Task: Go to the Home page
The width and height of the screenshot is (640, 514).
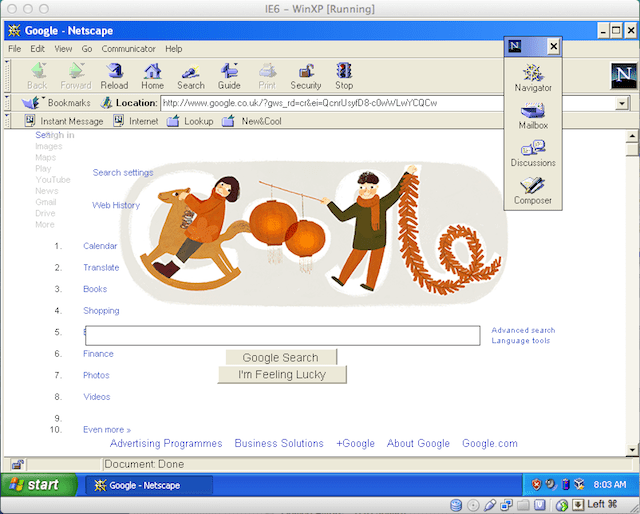Action: pyautogui.click(x=153, y=76)
